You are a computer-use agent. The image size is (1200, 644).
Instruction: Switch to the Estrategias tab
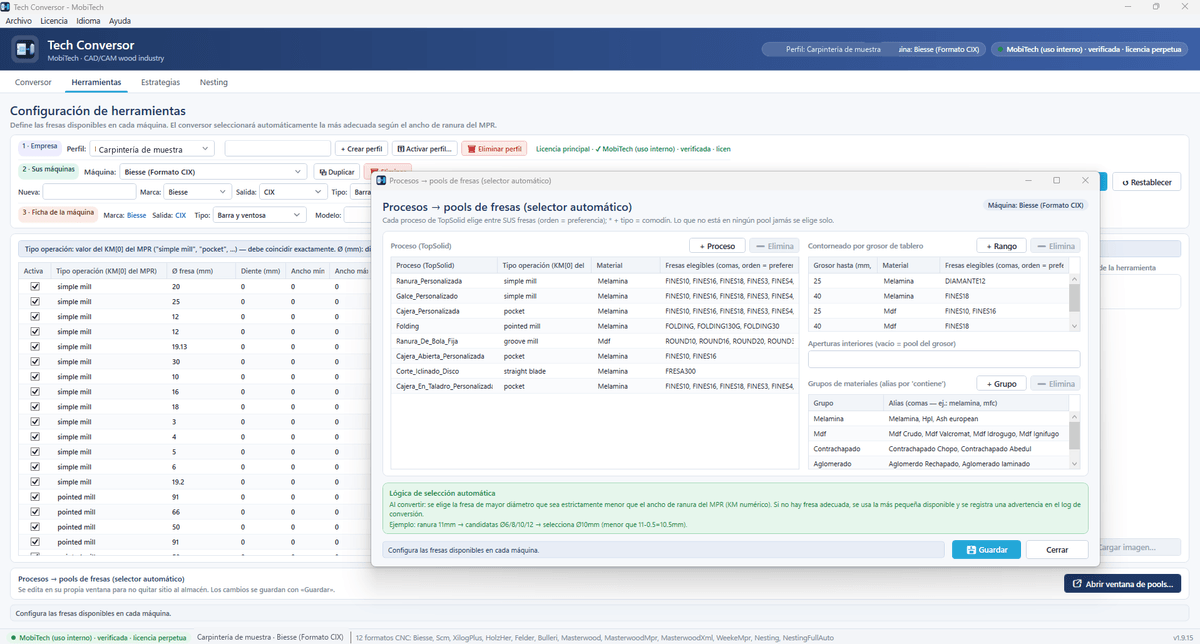click(161, 82)
